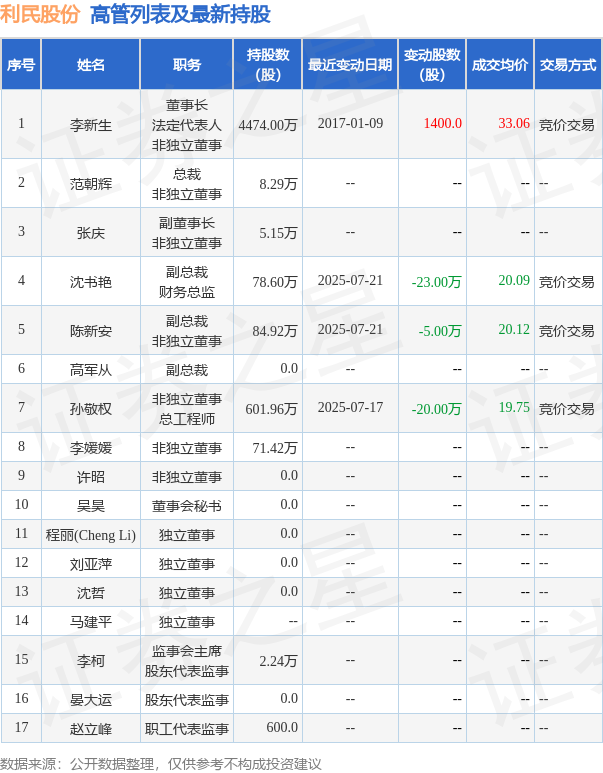Click the holding value 71.42万
Image resolution: width=603 pixels, height=773 pixels.
[275, 448]
